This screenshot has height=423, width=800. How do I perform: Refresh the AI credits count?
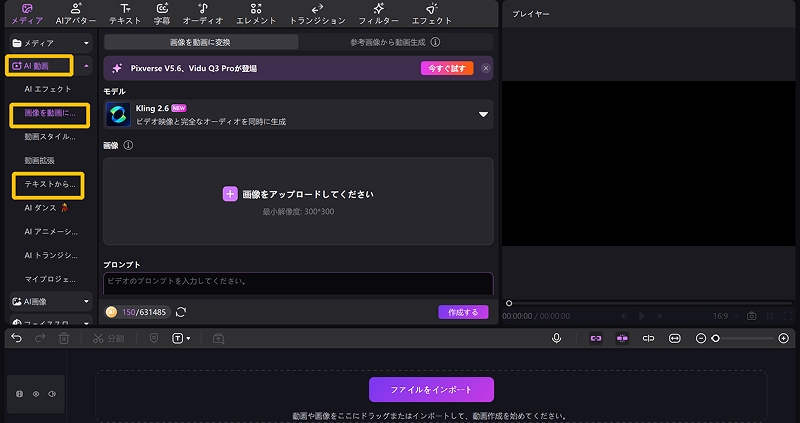[181, 312]
